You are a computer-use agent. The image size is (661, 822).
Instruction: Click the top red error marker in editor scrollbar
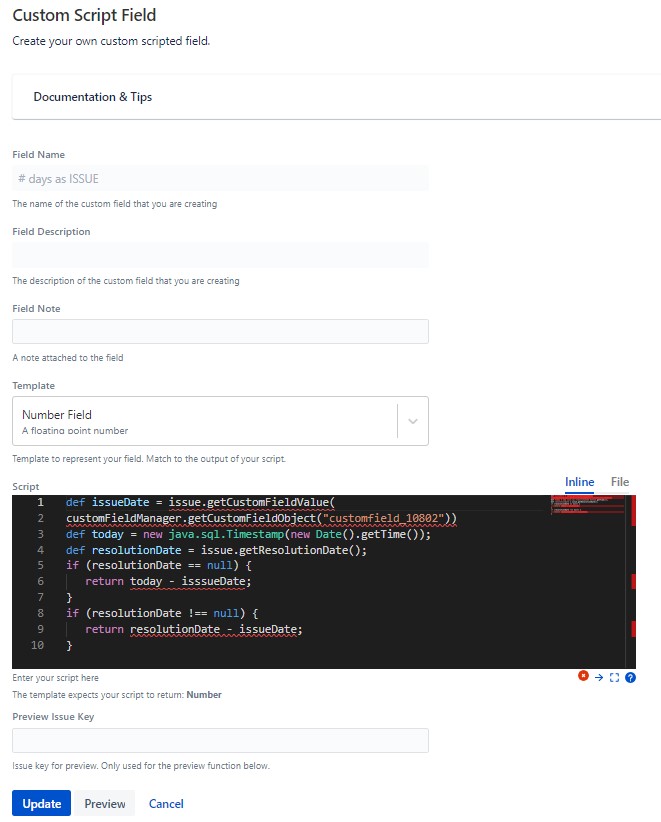click(633, 510)
